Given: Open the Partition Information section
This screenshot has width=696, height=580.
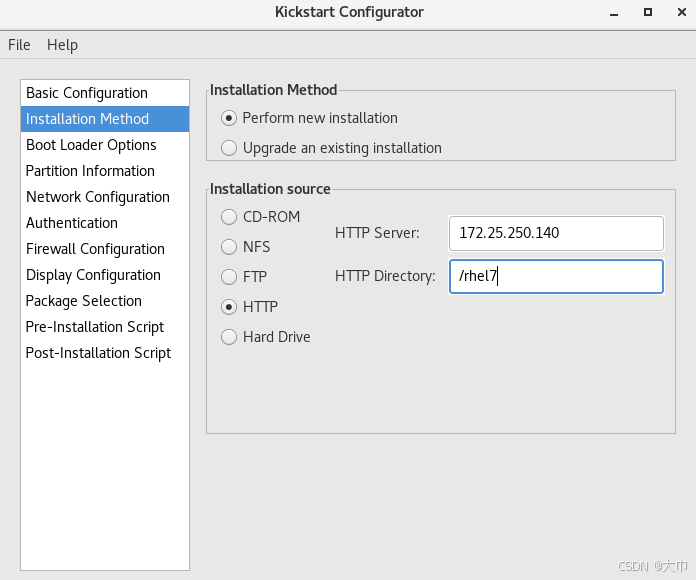Looking at the screenshot, I should (105, 171).
